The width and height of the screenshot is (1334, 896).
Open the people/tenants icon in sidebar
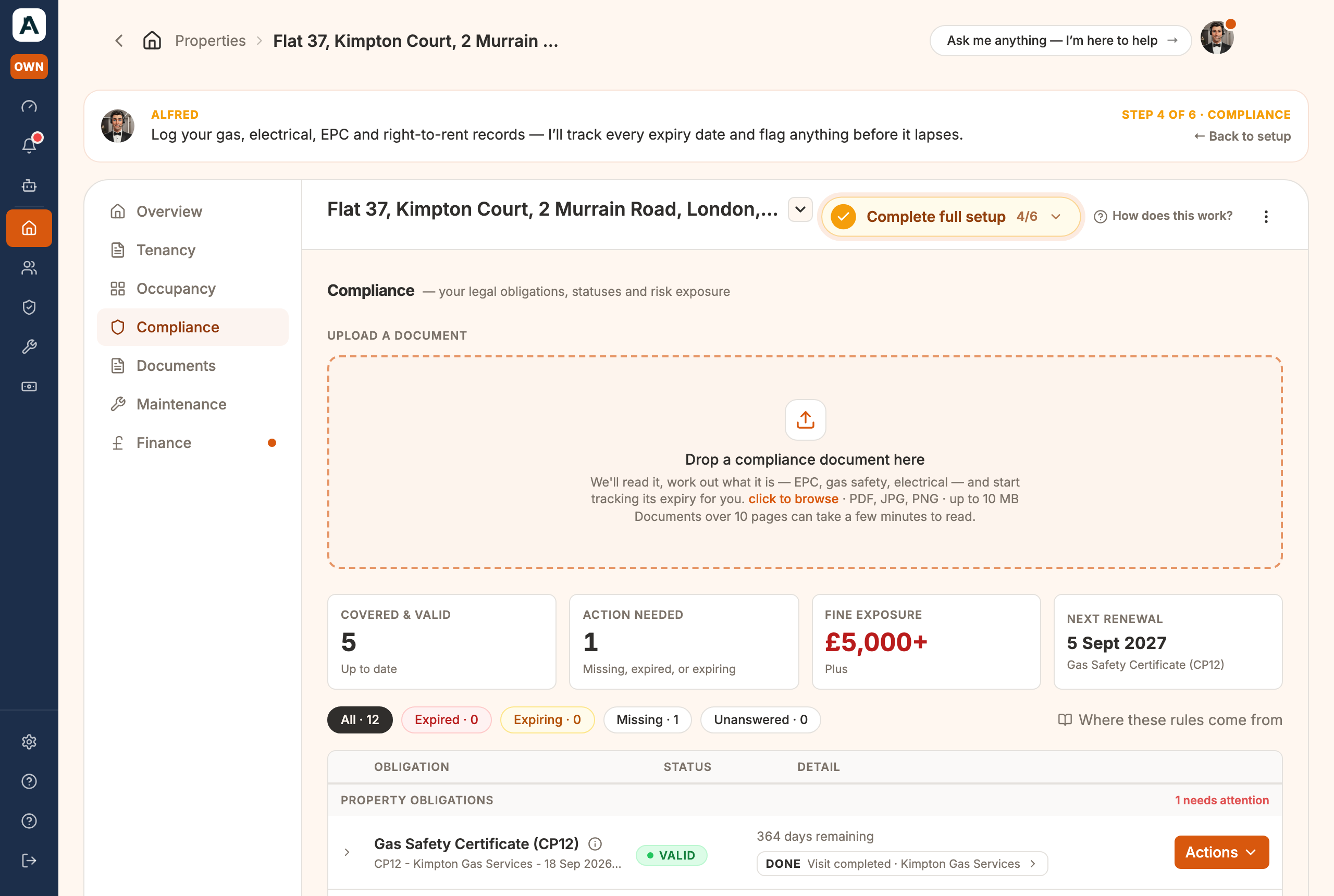coord(29,267)
